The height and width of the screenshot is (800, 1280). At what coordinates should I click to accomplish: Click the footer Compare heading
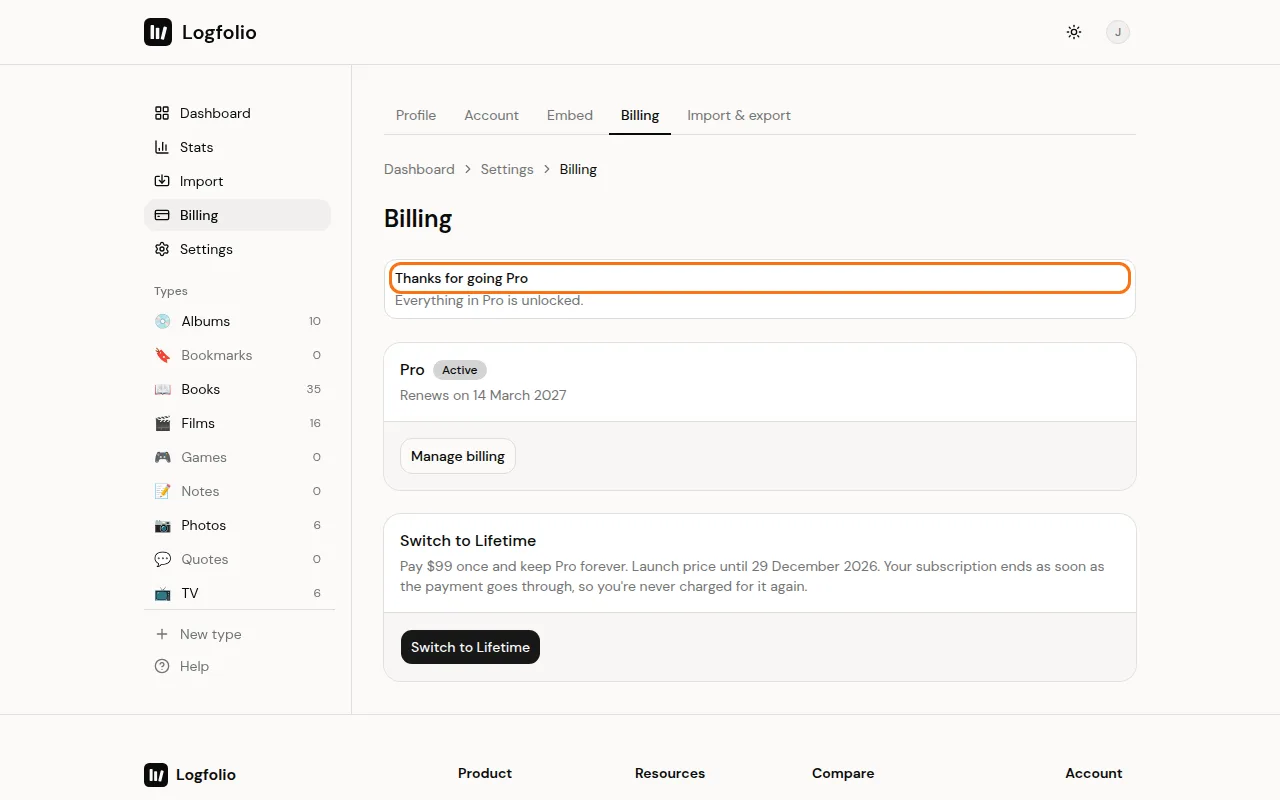[843, 773]
